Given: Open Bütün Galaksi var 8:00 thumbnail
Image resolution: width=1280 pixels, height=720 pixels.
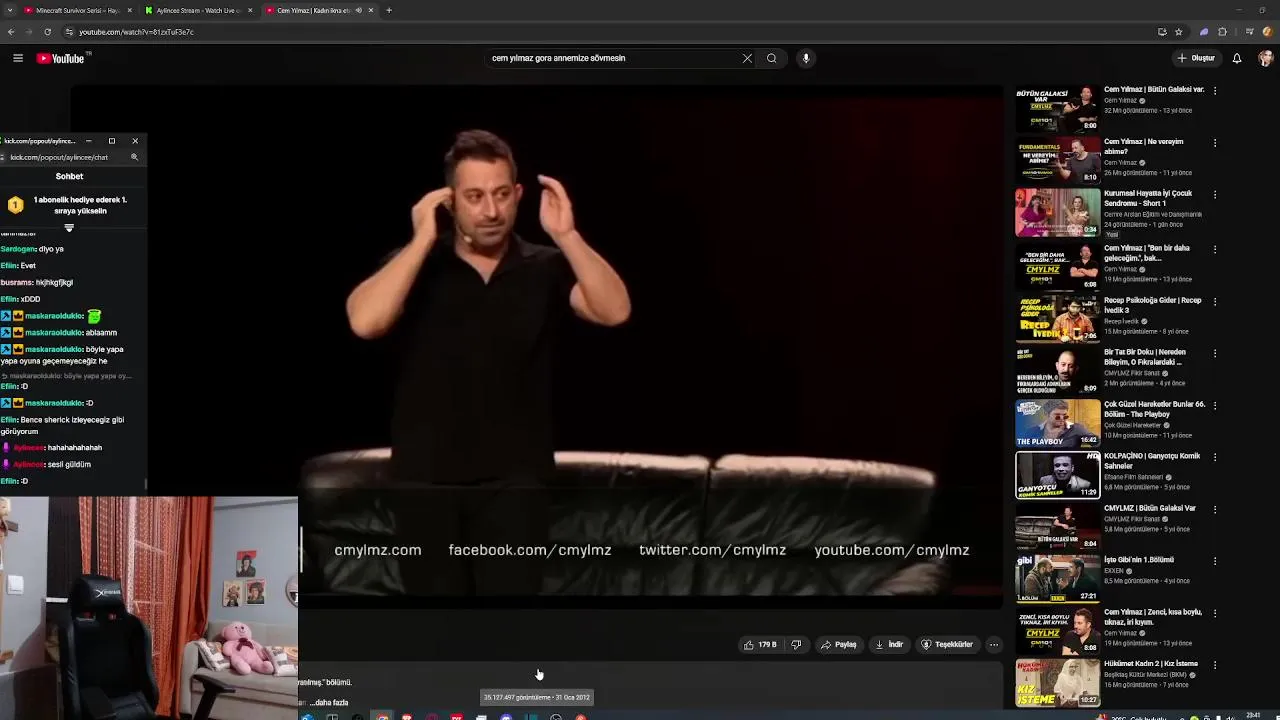Looking at the screenshot, I should click(x=1058, y=109).
